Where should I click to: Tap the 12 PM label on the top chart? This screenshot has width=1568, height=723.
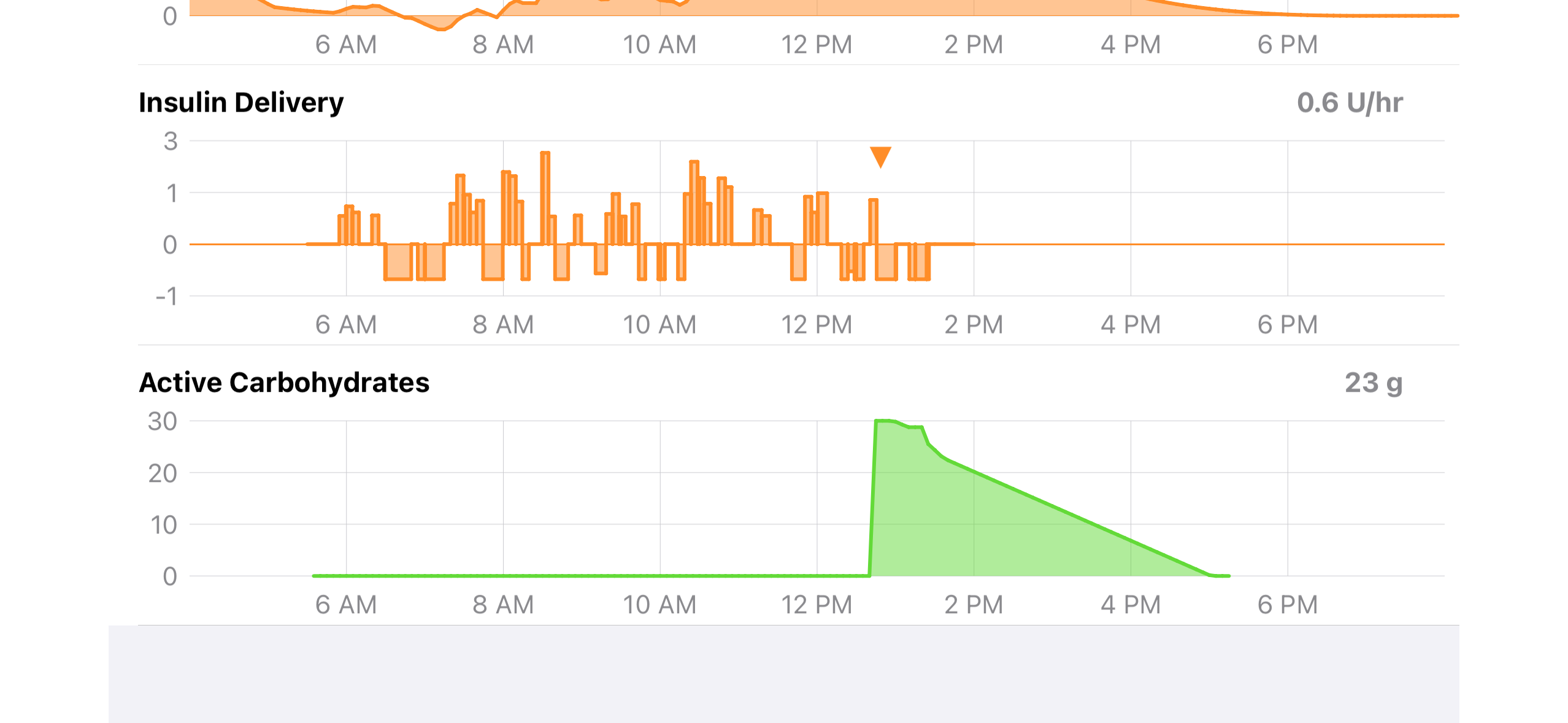817,45
